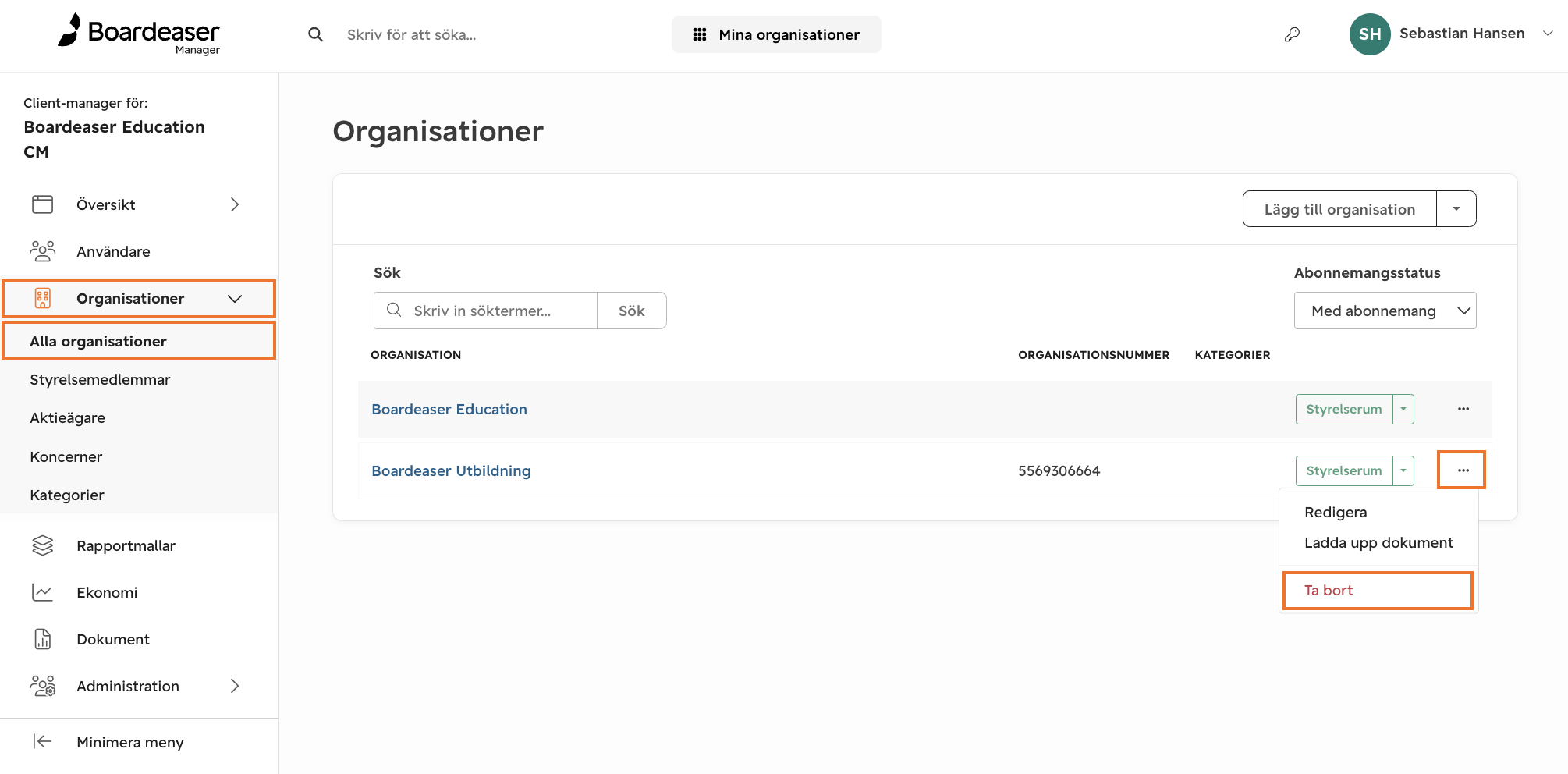Open Koncerner submenu item
This screenshot has height=774, width=1568.
[x=66, y=456]
